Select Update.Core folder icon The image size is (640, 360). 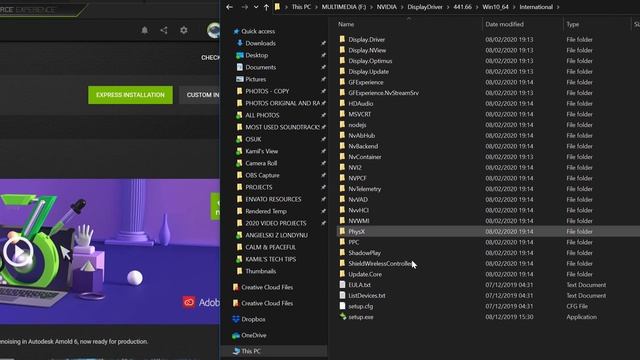pos(342,274)
